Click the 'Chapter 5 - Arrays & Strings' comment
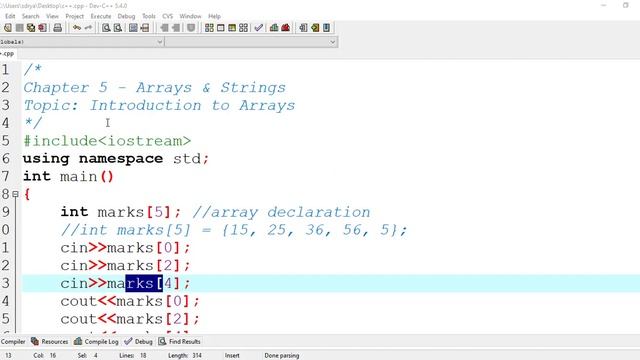Viewport: 640px width, 360px height. click(155, 87)
